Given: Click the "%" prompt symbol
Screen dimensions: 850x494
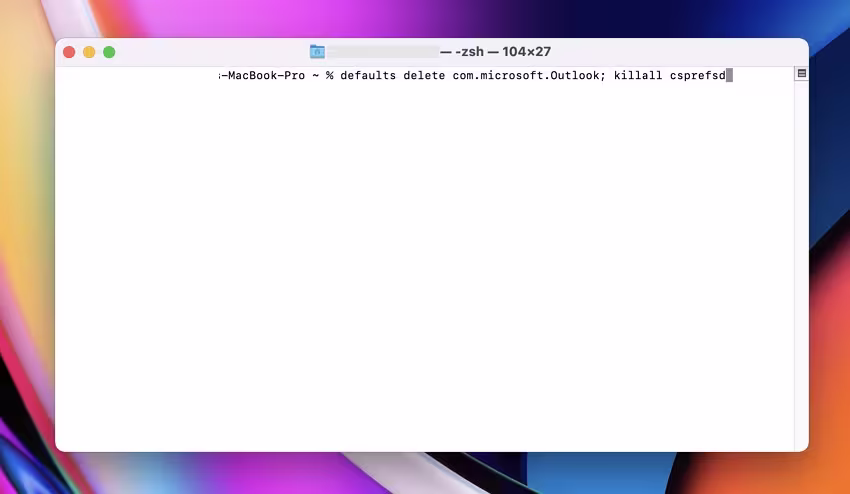Looking at the screenshot, I should (x=330, y=75).
